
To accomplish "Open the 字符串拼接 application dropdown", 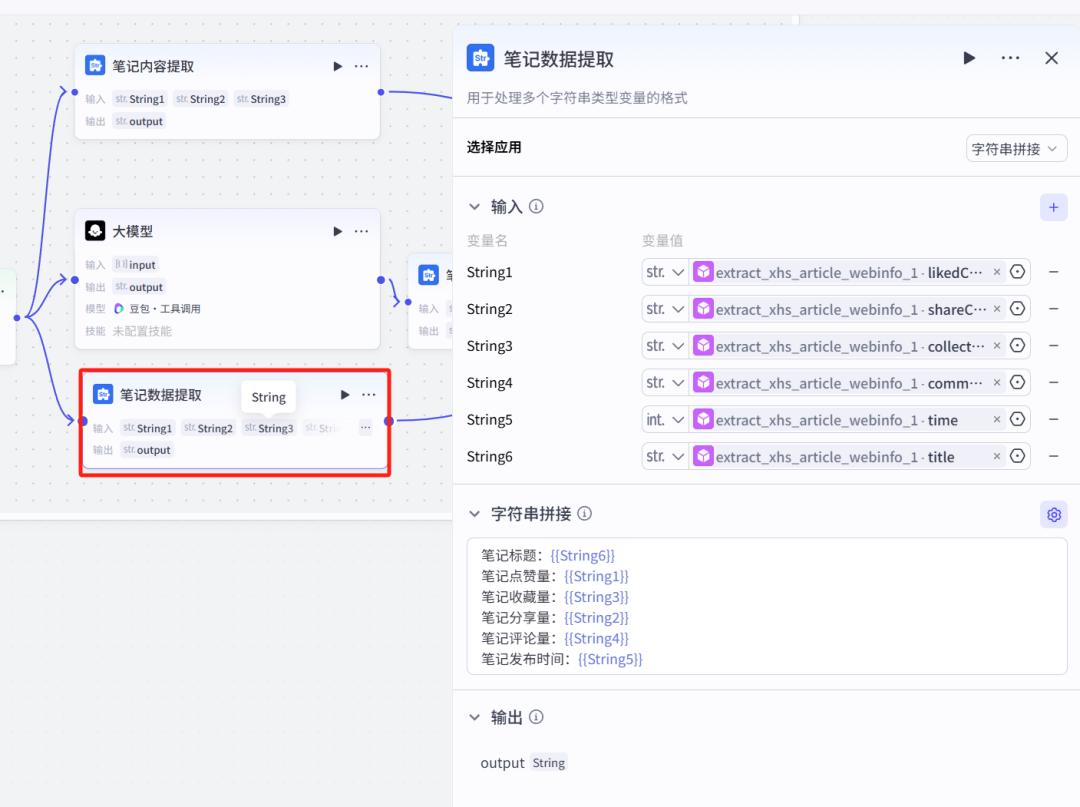I will pyautogui.click(x=1016, y=149).
